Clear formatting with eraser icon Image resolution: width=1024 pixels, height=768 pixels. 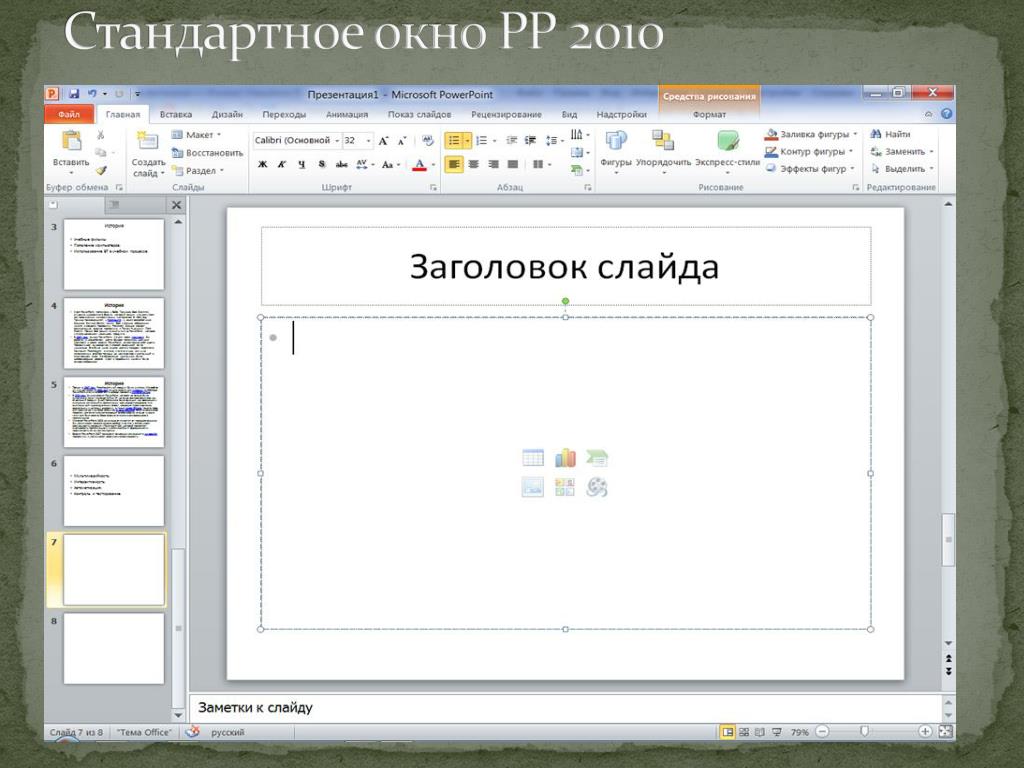[x=428, y=140]
